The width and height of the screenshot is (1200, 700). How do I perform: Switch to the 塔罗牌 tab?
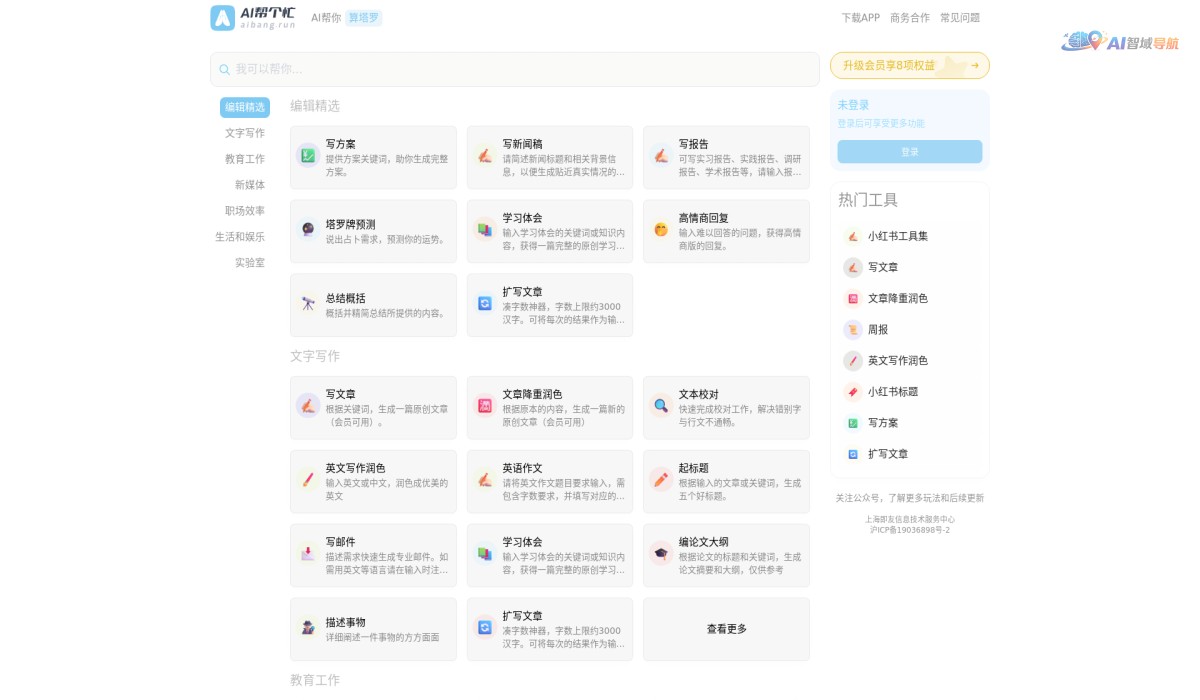click(363, 17)
